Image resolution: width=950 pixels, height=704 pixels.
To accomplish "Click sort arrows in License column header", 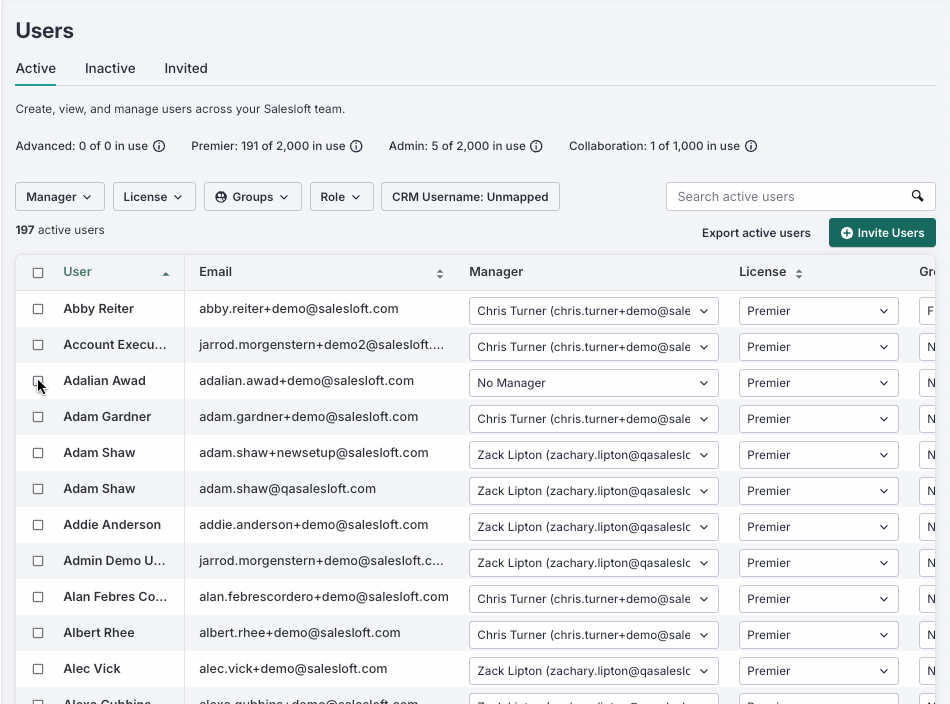I will point(799,274).
